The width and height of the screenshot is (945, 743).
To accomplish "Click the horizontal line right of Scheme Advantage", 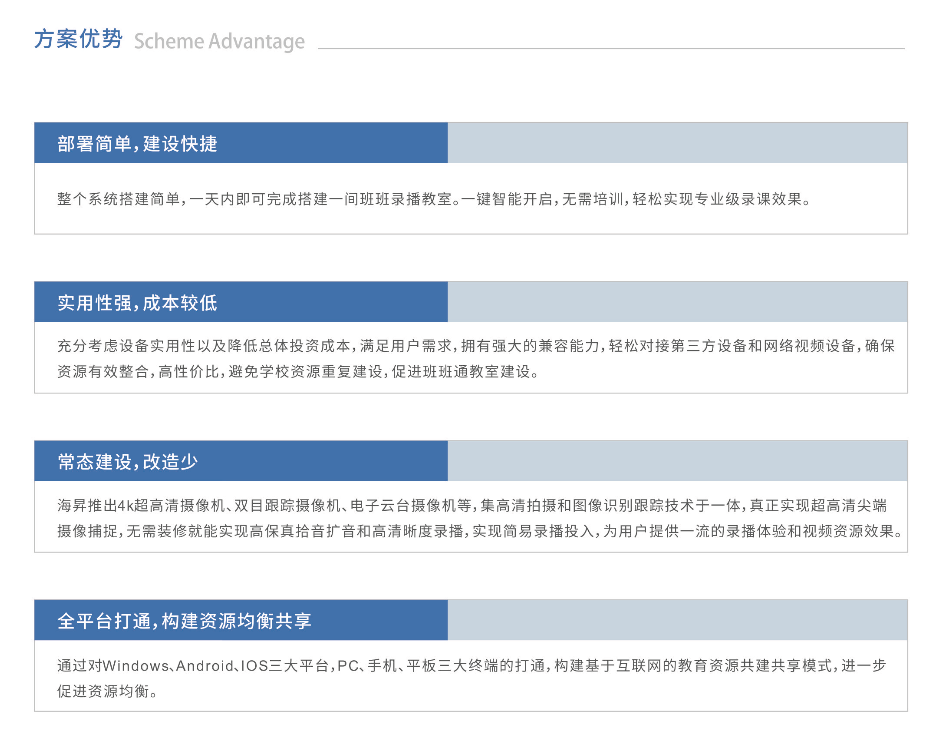I will tap(611, 48).
